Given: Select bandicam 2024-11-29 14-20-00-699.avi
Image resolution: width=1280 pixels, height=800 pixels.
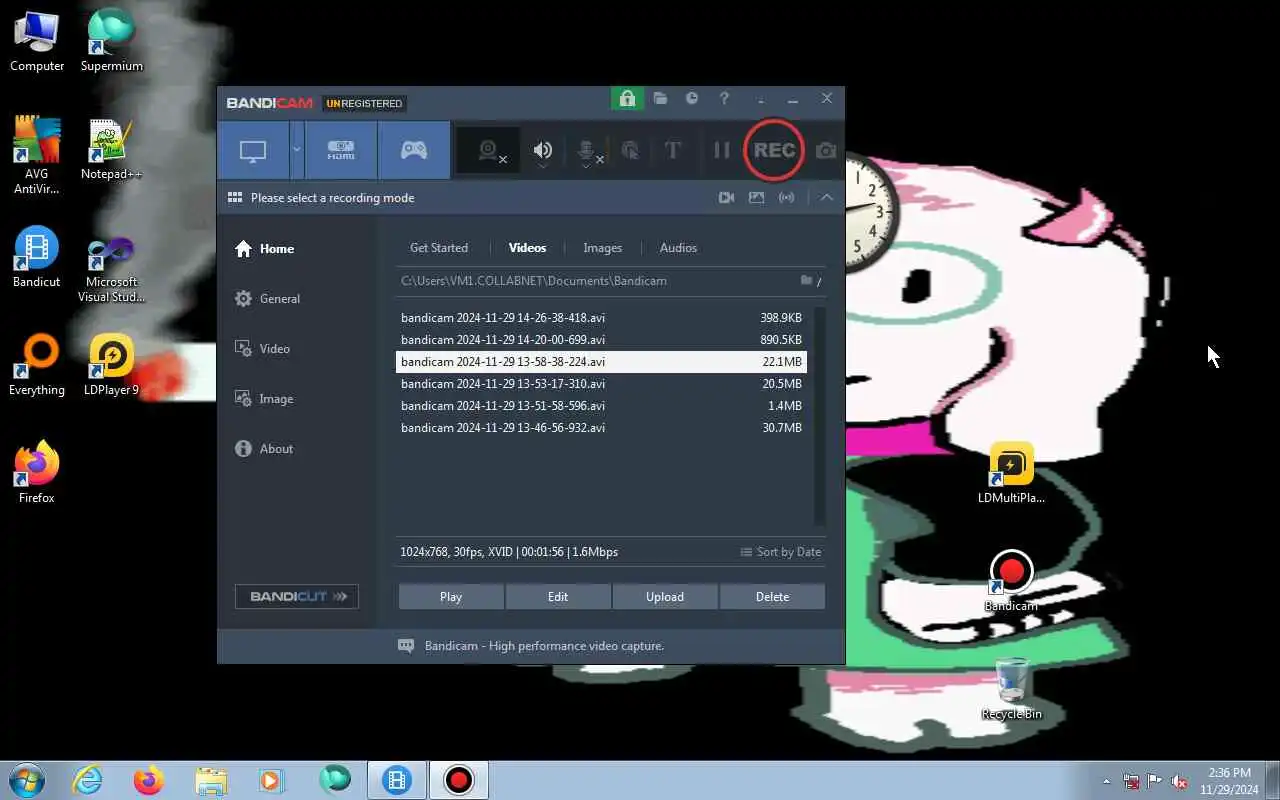Looking at the screenshot, I should point(601,340).
